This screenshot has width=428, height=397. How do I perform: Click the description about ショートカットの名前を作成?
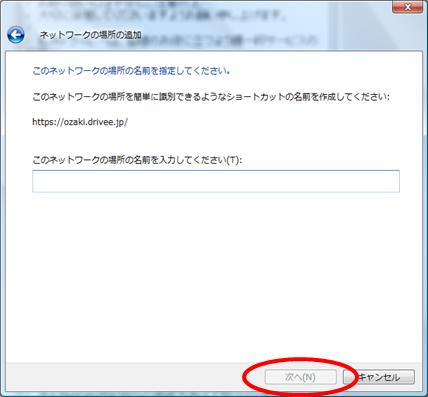point(211,97)
